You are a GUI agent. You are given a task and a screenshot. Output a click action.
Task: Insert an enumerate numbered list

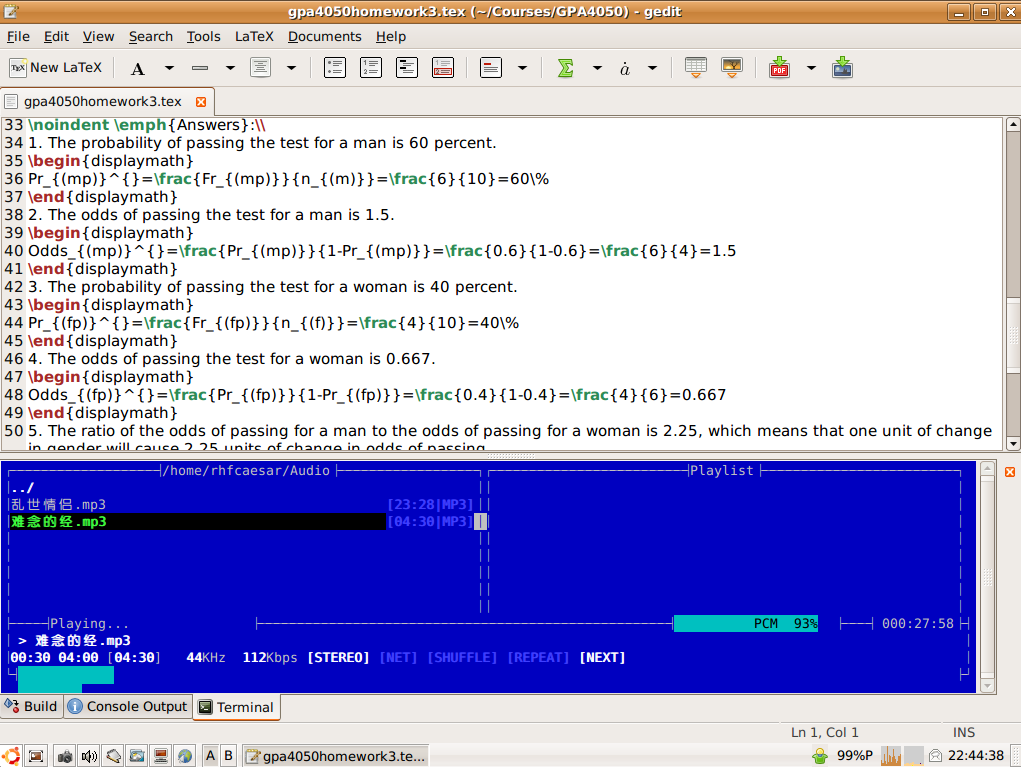coord(371,68)
